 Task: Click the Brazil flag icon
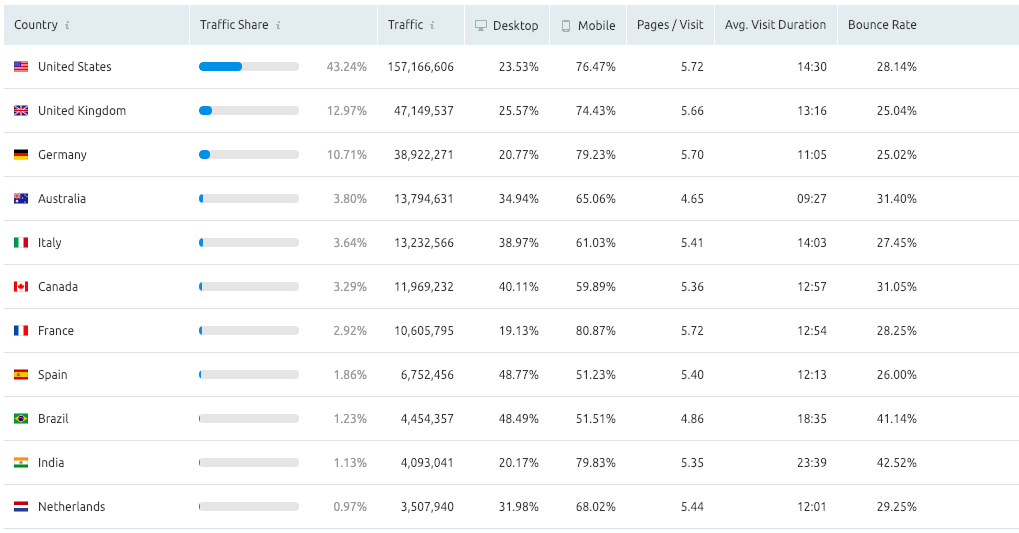click(21, 419)
